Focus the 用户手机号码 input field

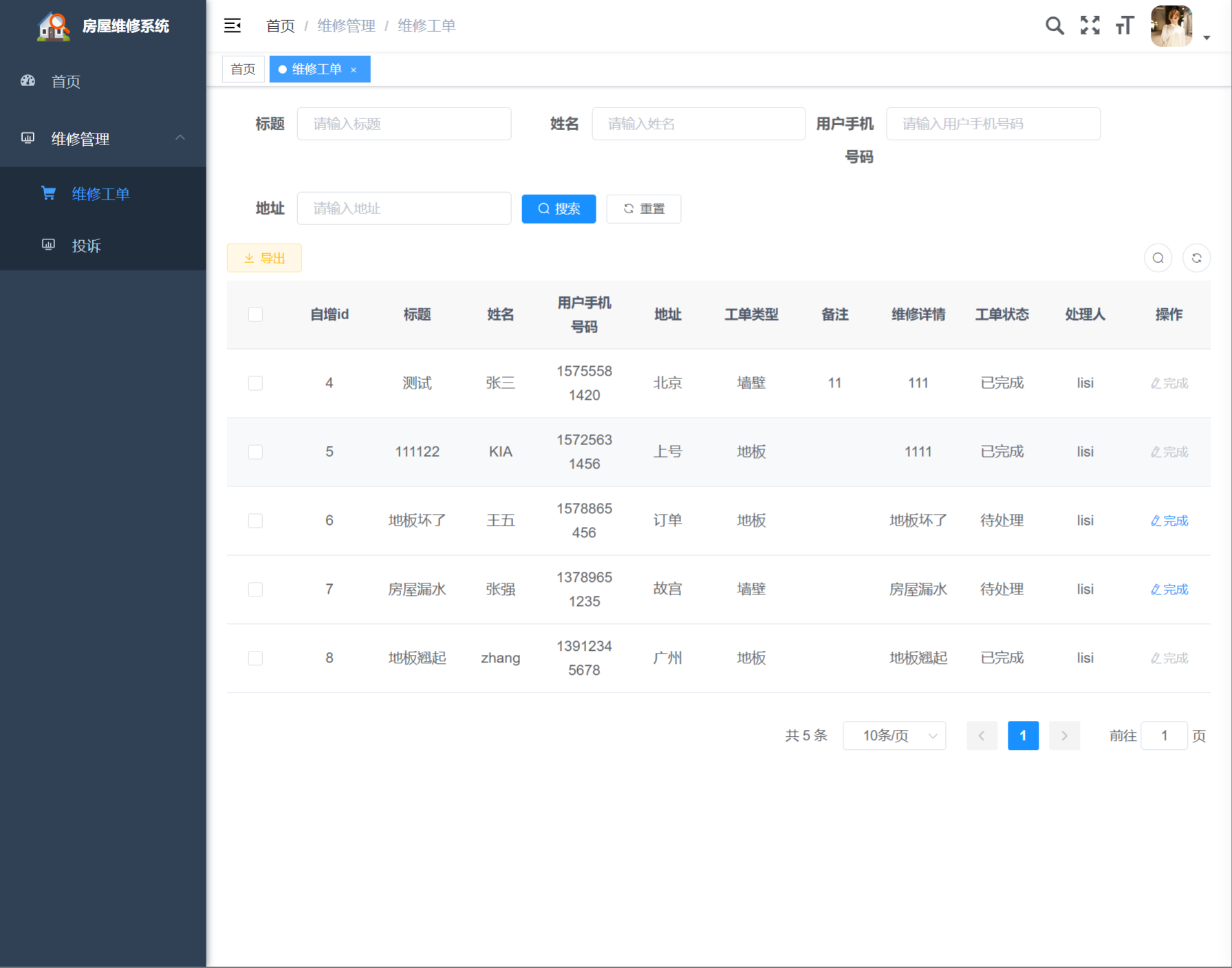coord(993,124)
